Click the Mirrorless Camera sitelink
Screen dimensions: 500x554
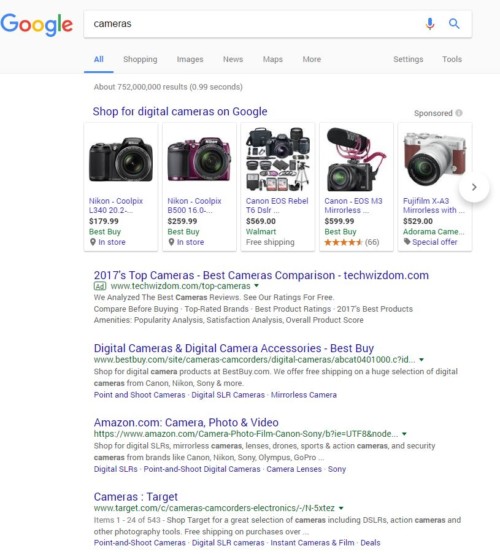pyautogui.click(x=304, y=395)
